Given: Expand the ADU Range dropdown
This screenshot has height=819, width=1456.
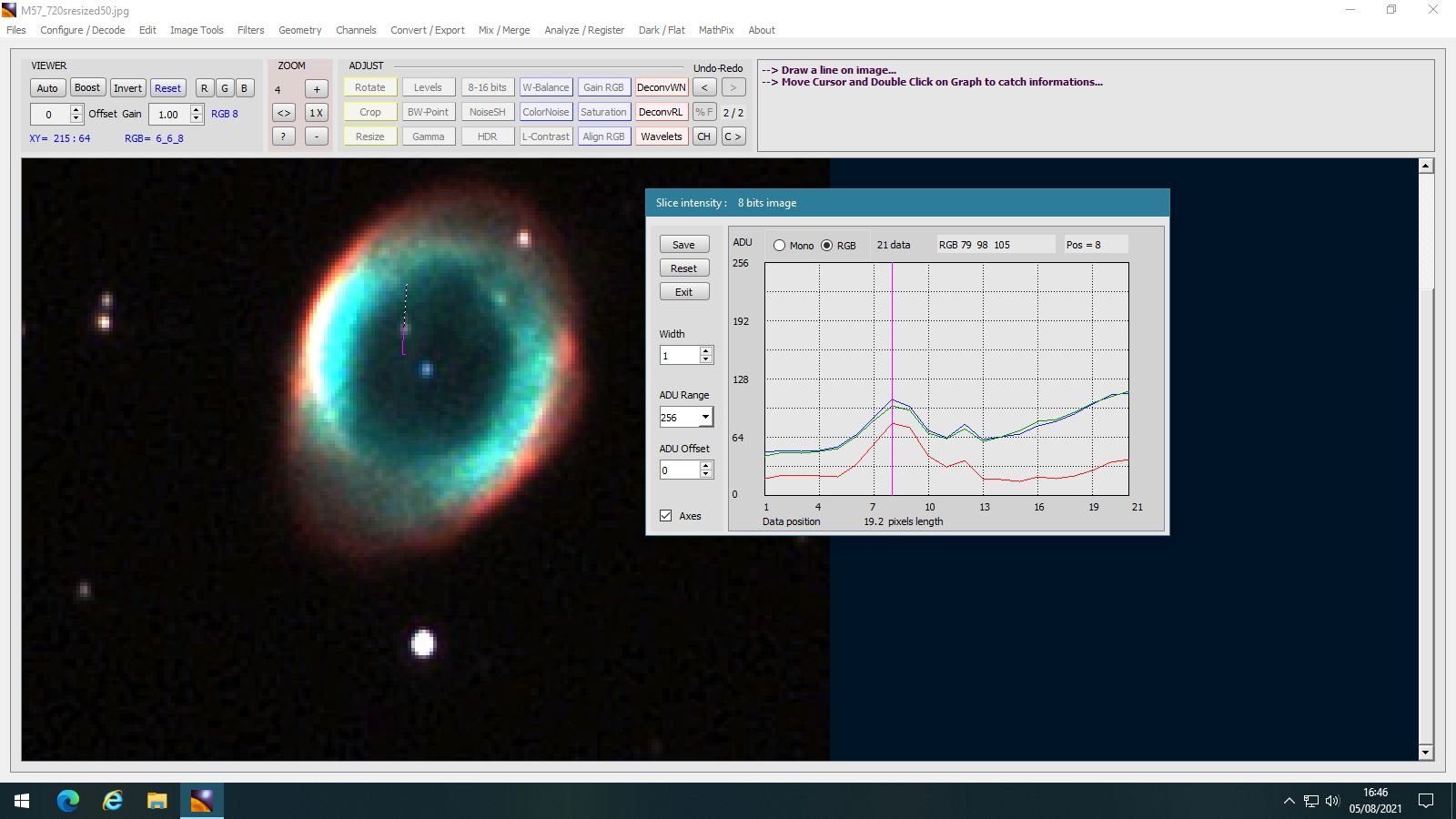Looking at the screenshot, I should [705, 418].
